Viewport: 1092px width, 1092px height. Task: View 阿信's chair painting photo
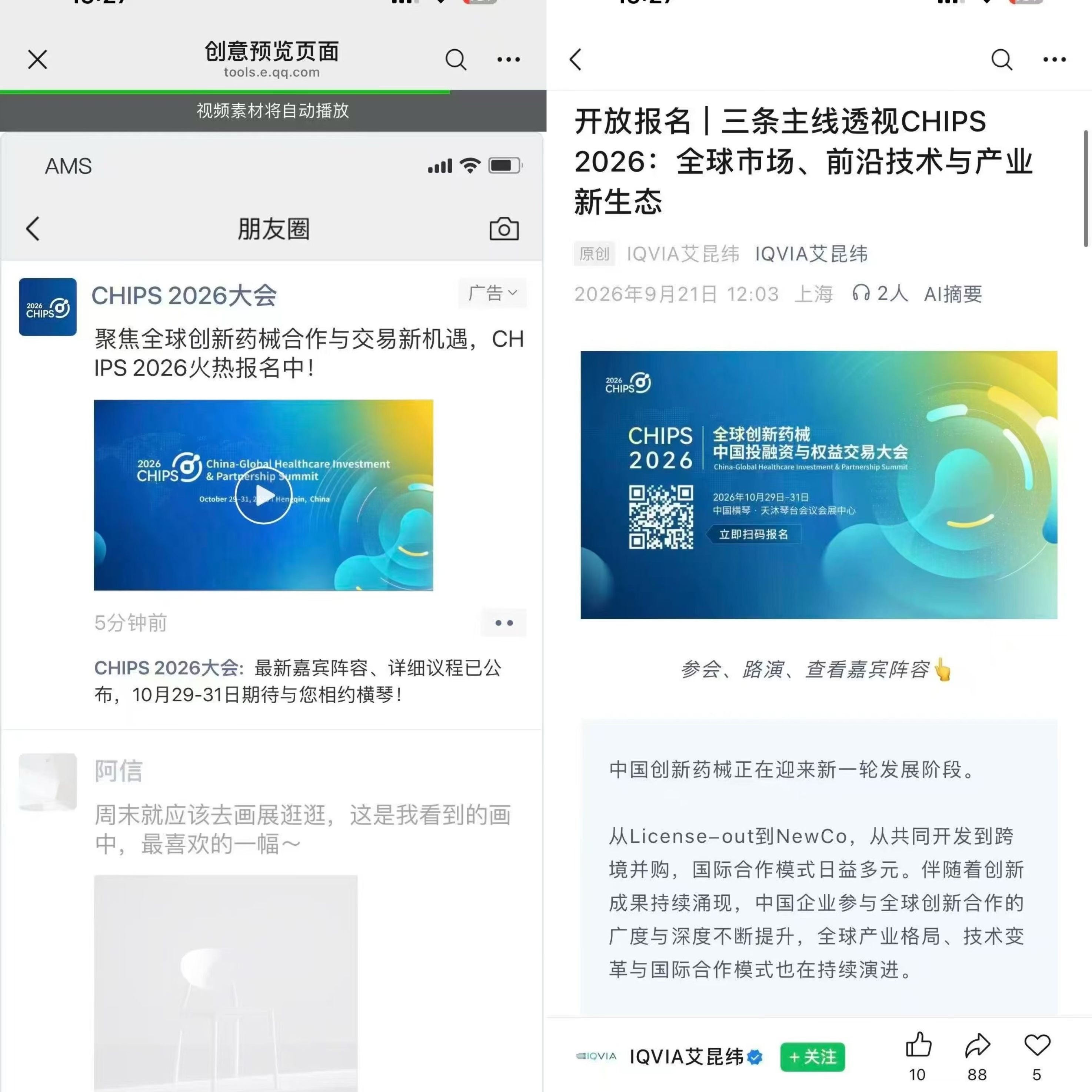pyautogui.click(x=226, y=983)
